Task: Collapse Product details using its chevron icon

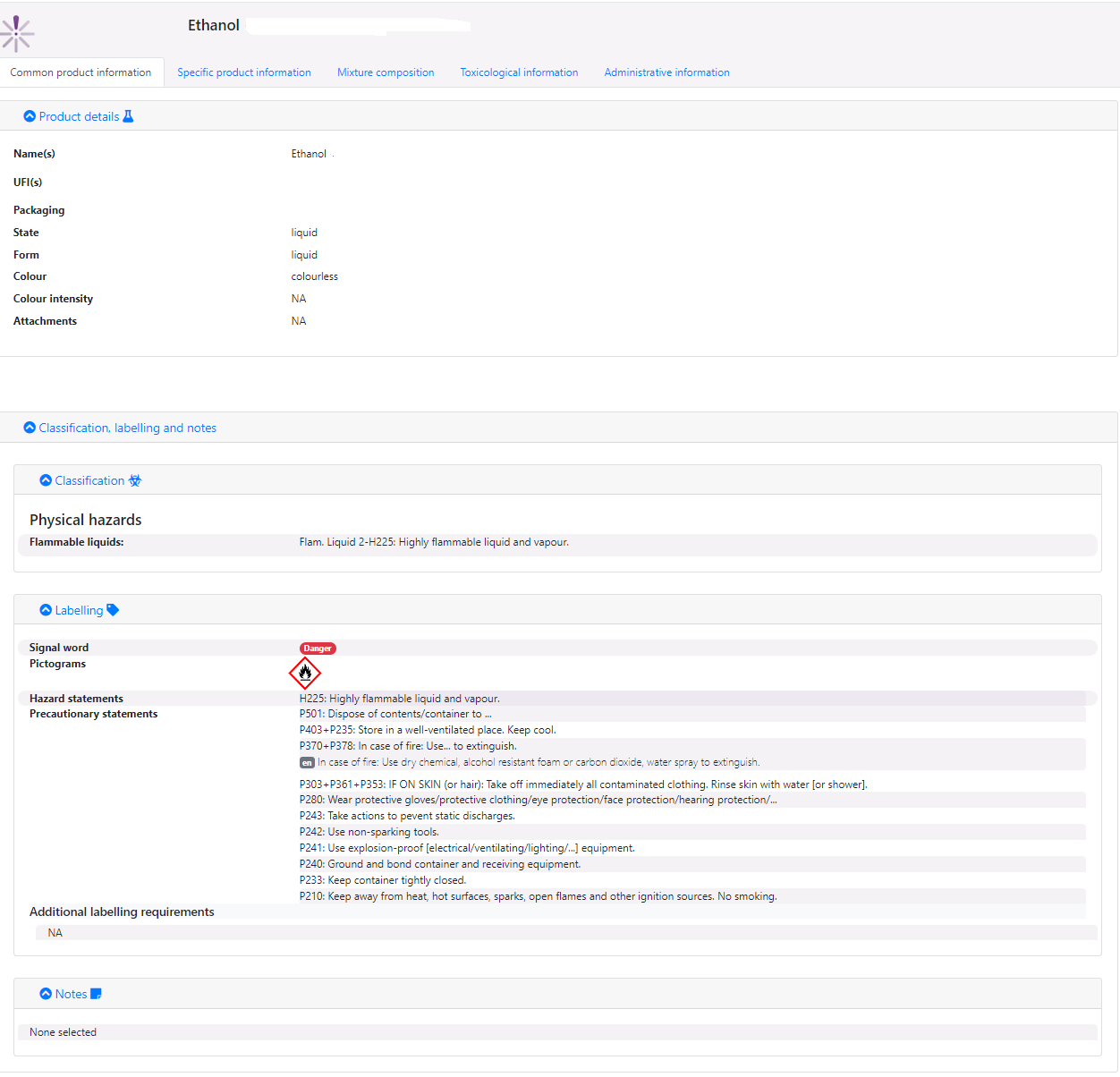Action: pos(30,116)
